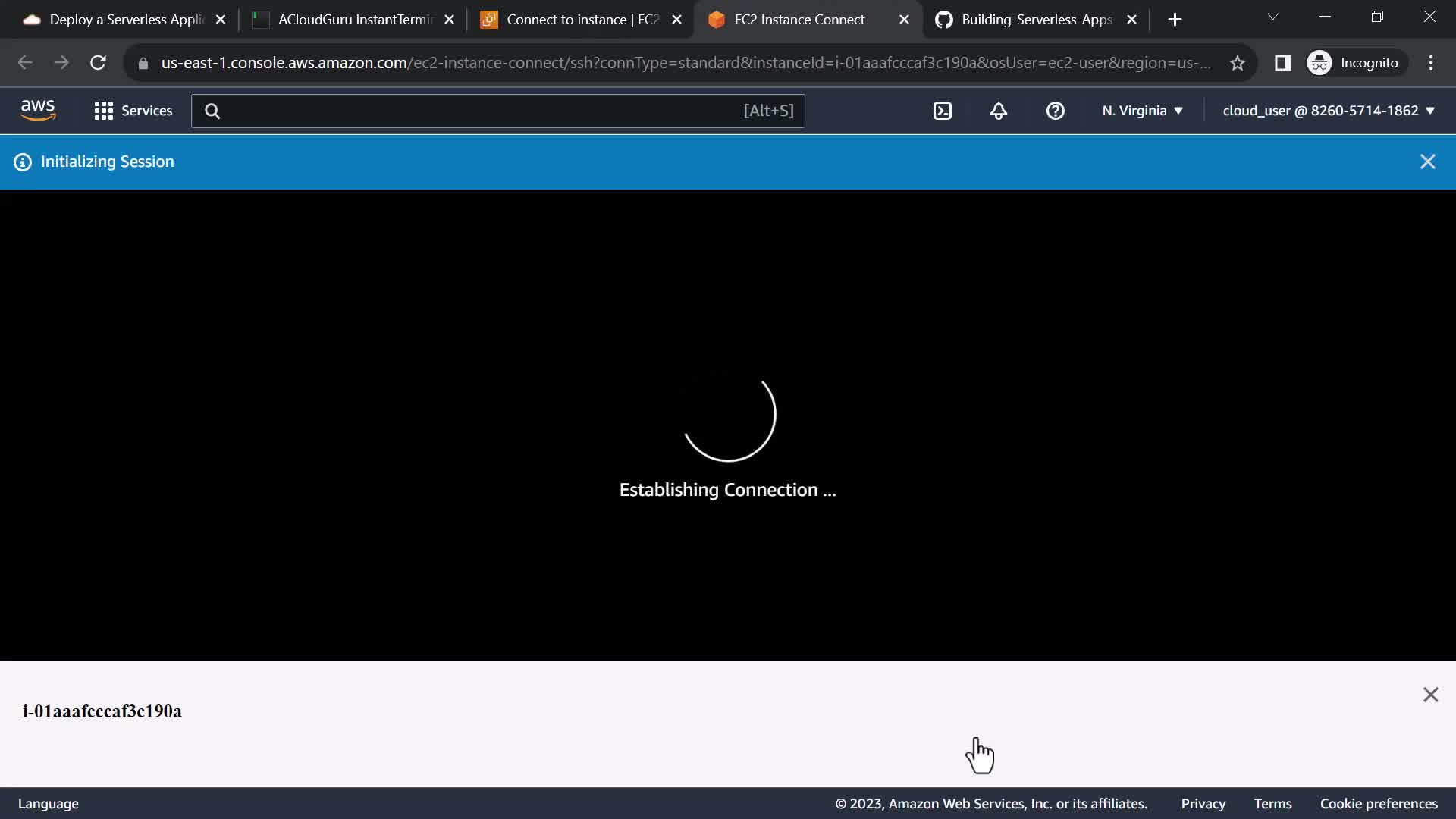The image size is (1456, 819).
Task: Open the notifications bell
Action: (x=998, y=111)
